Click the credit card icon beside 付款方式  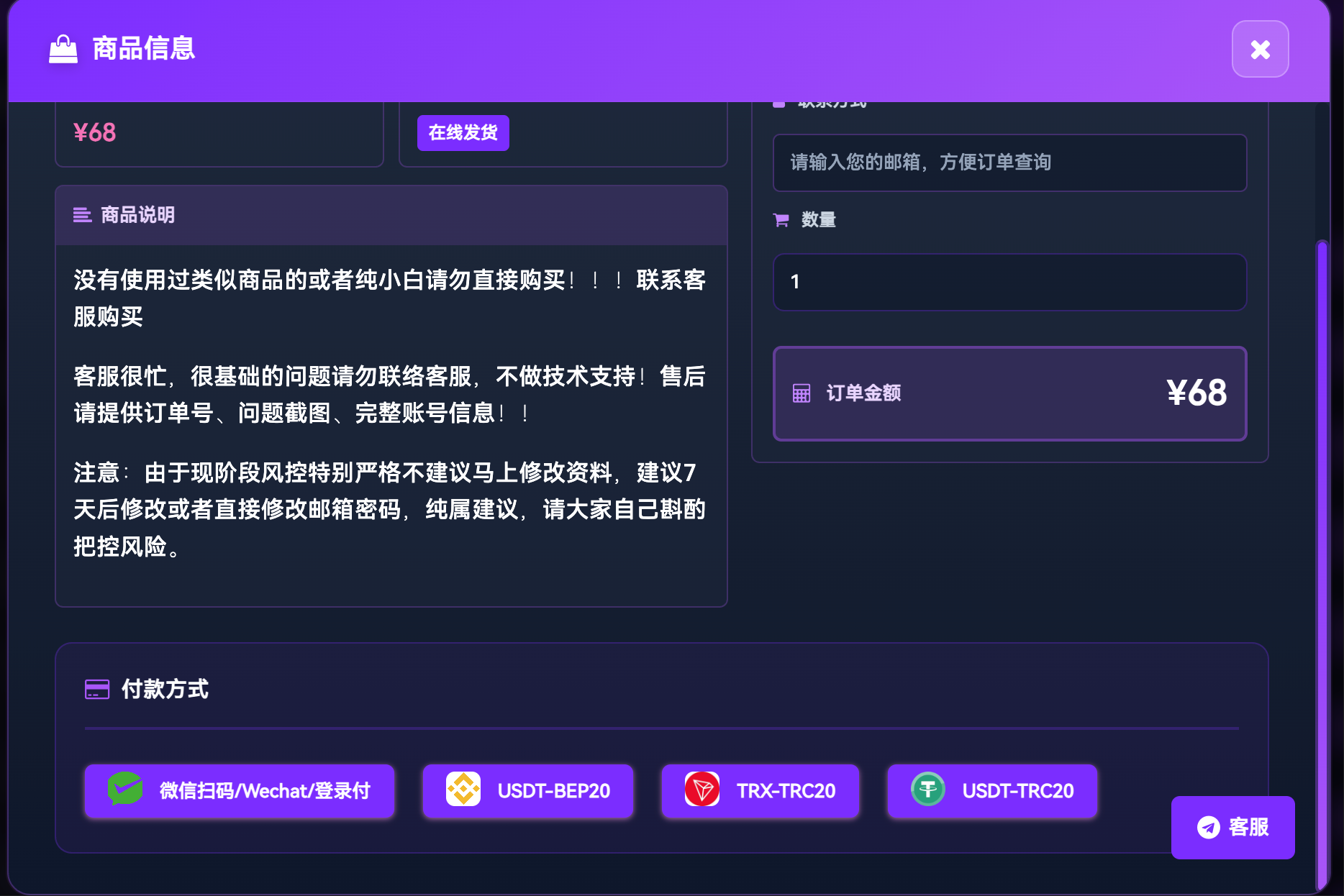[97, 690]
